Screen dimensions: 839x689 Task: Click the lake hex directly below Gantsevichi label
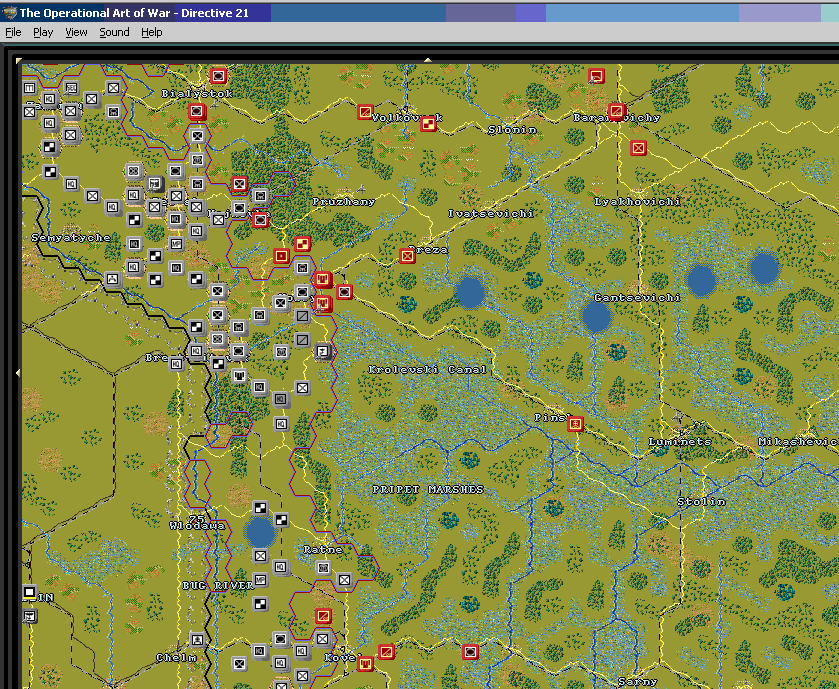(x=596, y=317)
